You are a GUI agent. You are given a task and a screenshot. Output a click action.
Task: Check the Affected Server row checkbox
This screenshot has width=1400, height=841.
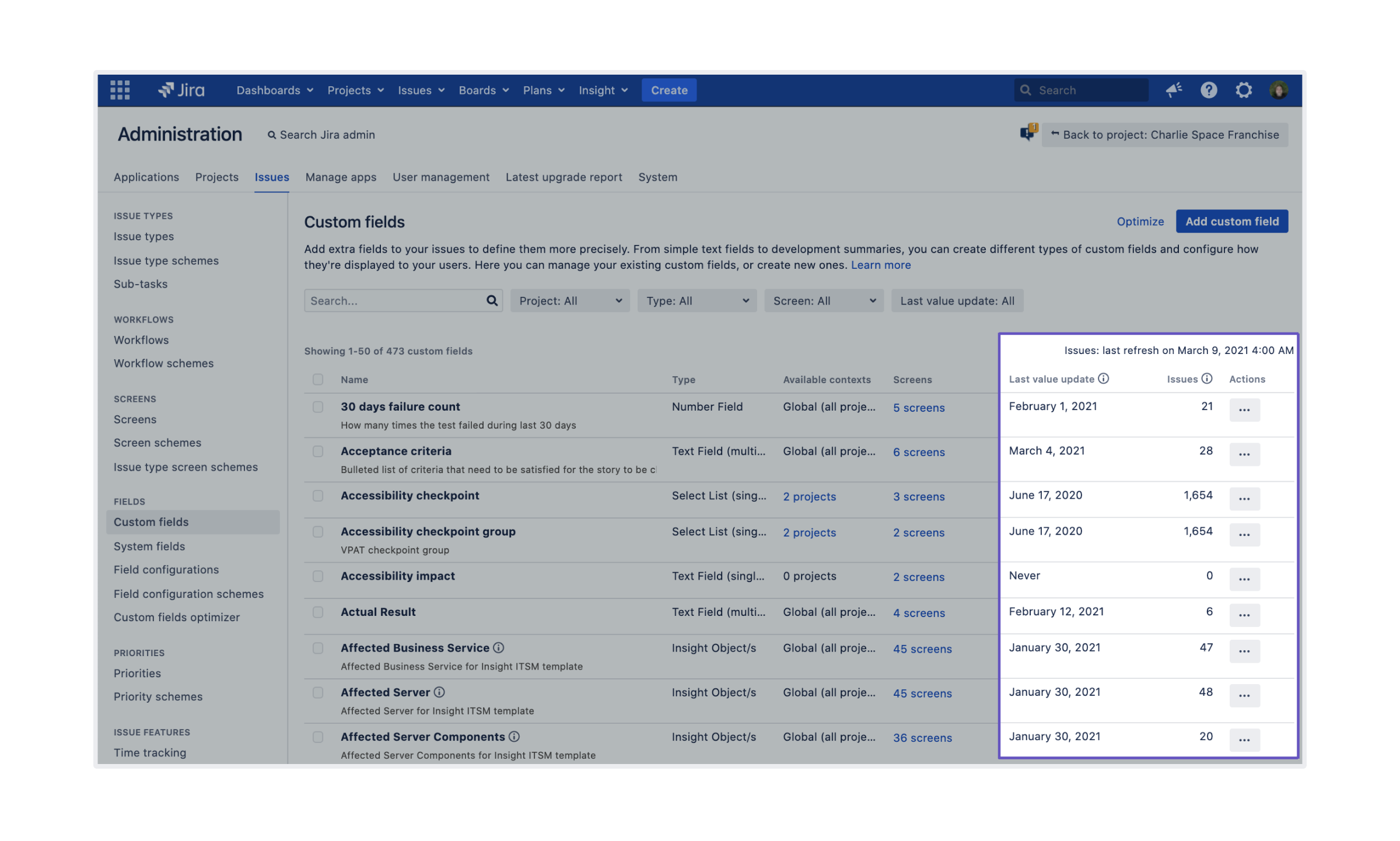318,692
